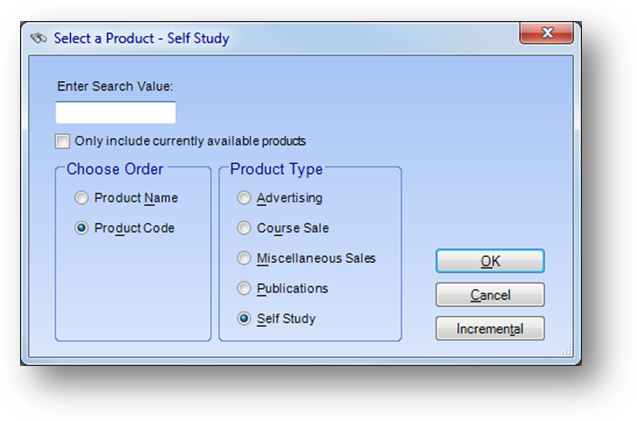Image resolution: width=637 pixels, height=421 pixels.
Task: Confirm with the OK button
Action: (490, 261)
